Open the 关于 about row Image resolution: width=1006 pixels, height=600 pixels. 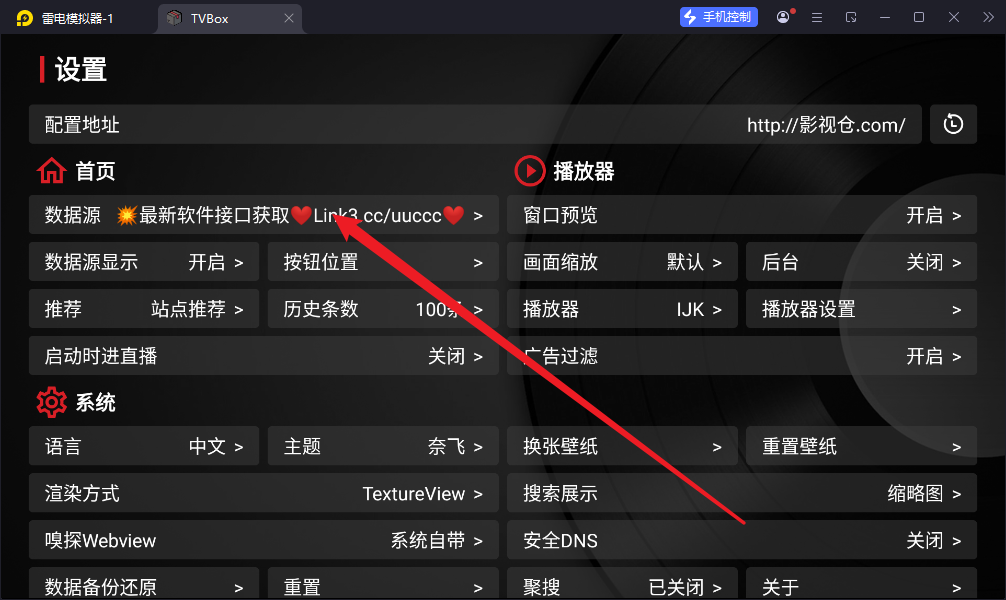[861, 583]
